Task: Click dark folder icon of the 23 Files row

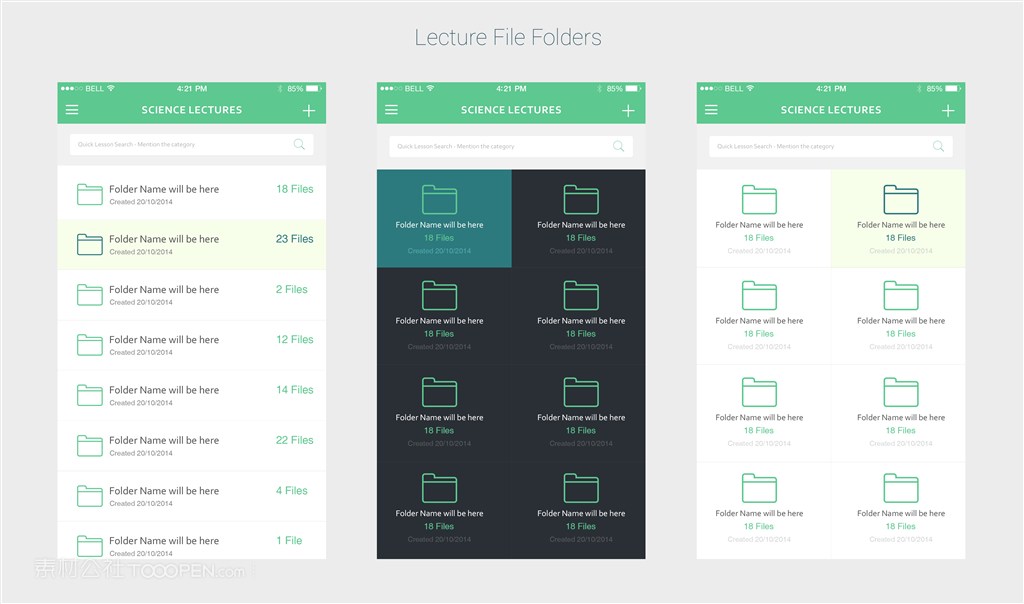Action: coord(89,244)
